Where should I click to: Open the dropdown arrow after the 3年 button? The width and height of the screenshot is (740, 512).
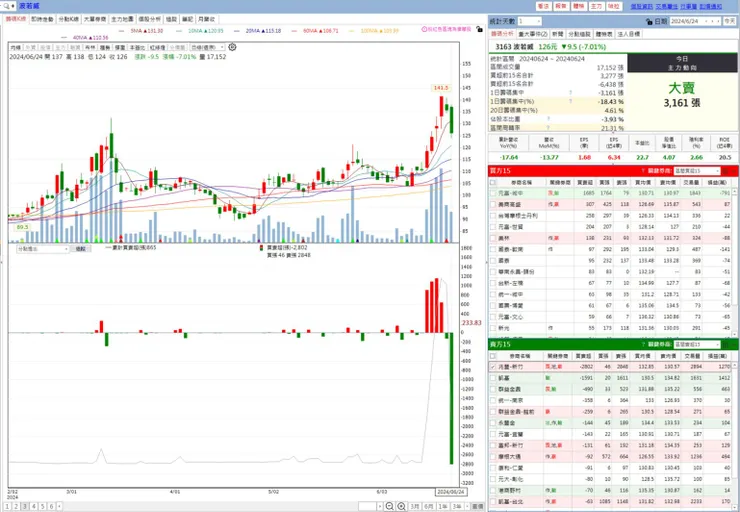[x=466, y=506]
